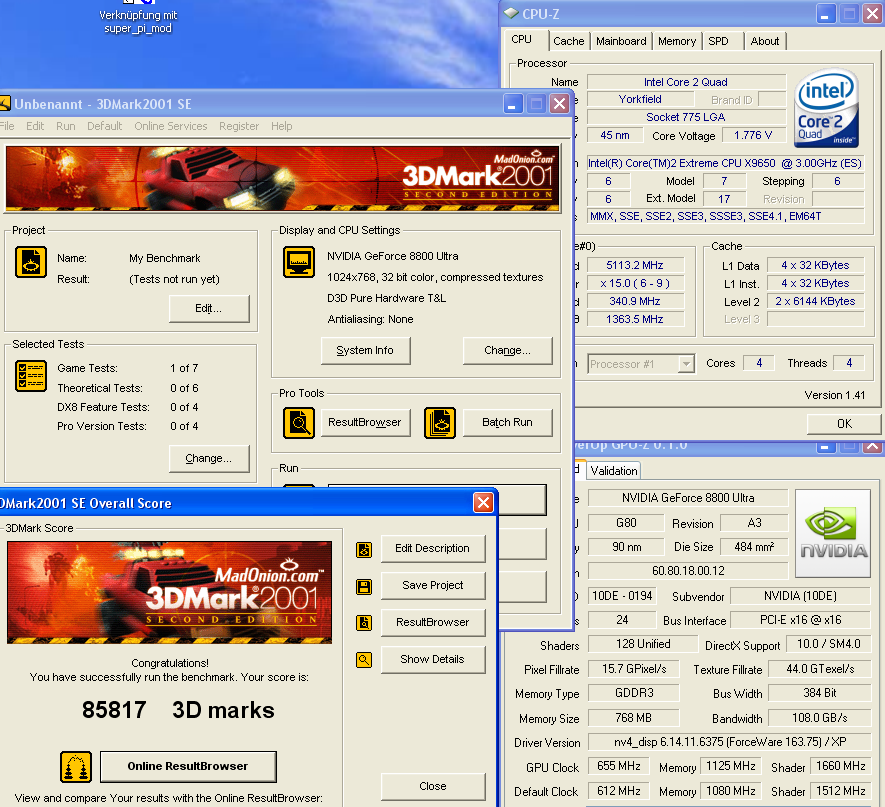Click the trees icon beside Online ResultBrowser

pyautogui.click(x=76, y=767)
